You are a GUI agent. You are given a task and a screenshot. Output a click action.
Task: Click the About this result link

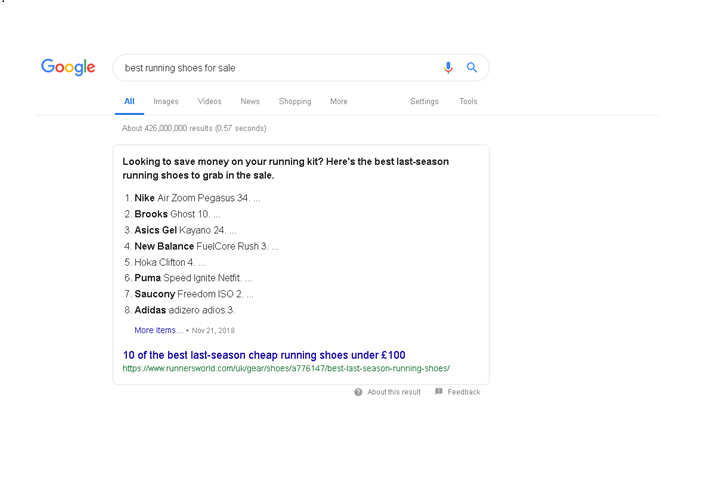pyautogui.click(x=394, y=392)
